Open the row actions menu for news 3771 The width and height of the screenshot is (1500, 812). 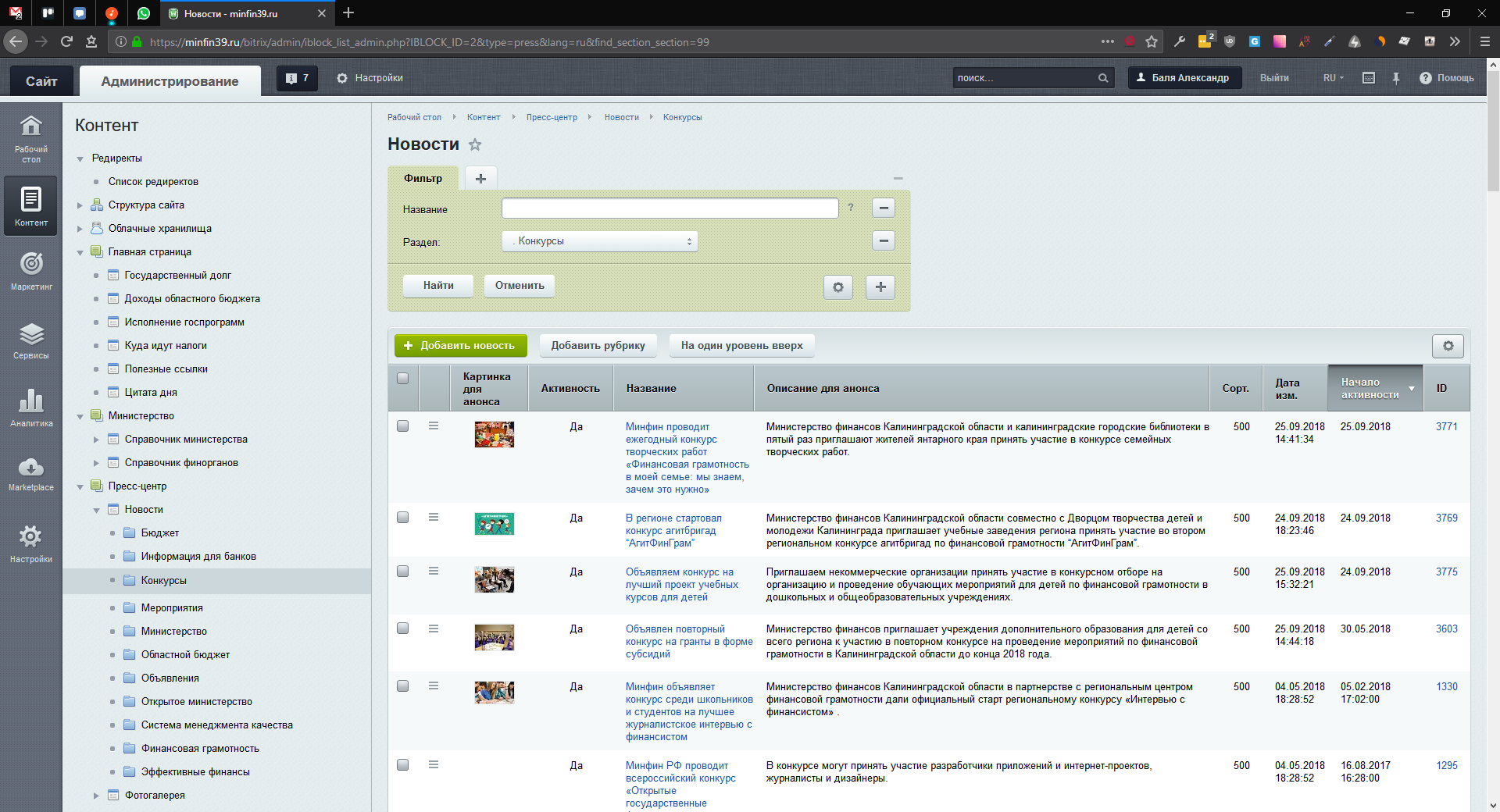434,426
